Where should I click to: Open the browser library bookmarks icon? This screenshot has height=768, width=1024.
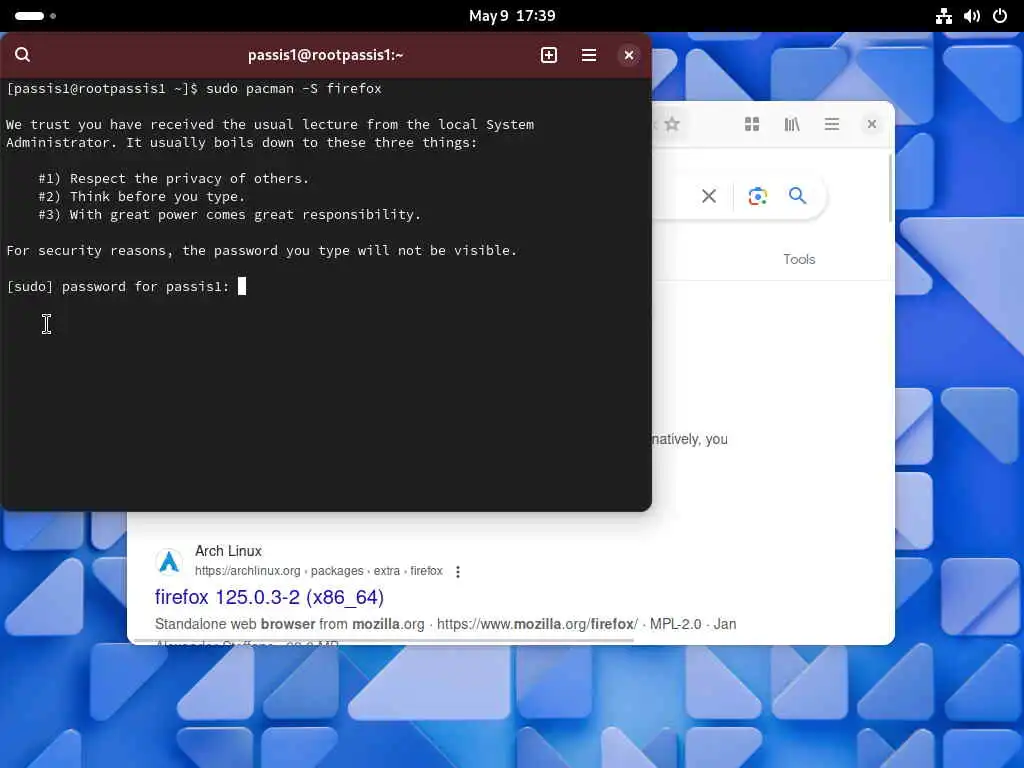click(792, 124)
